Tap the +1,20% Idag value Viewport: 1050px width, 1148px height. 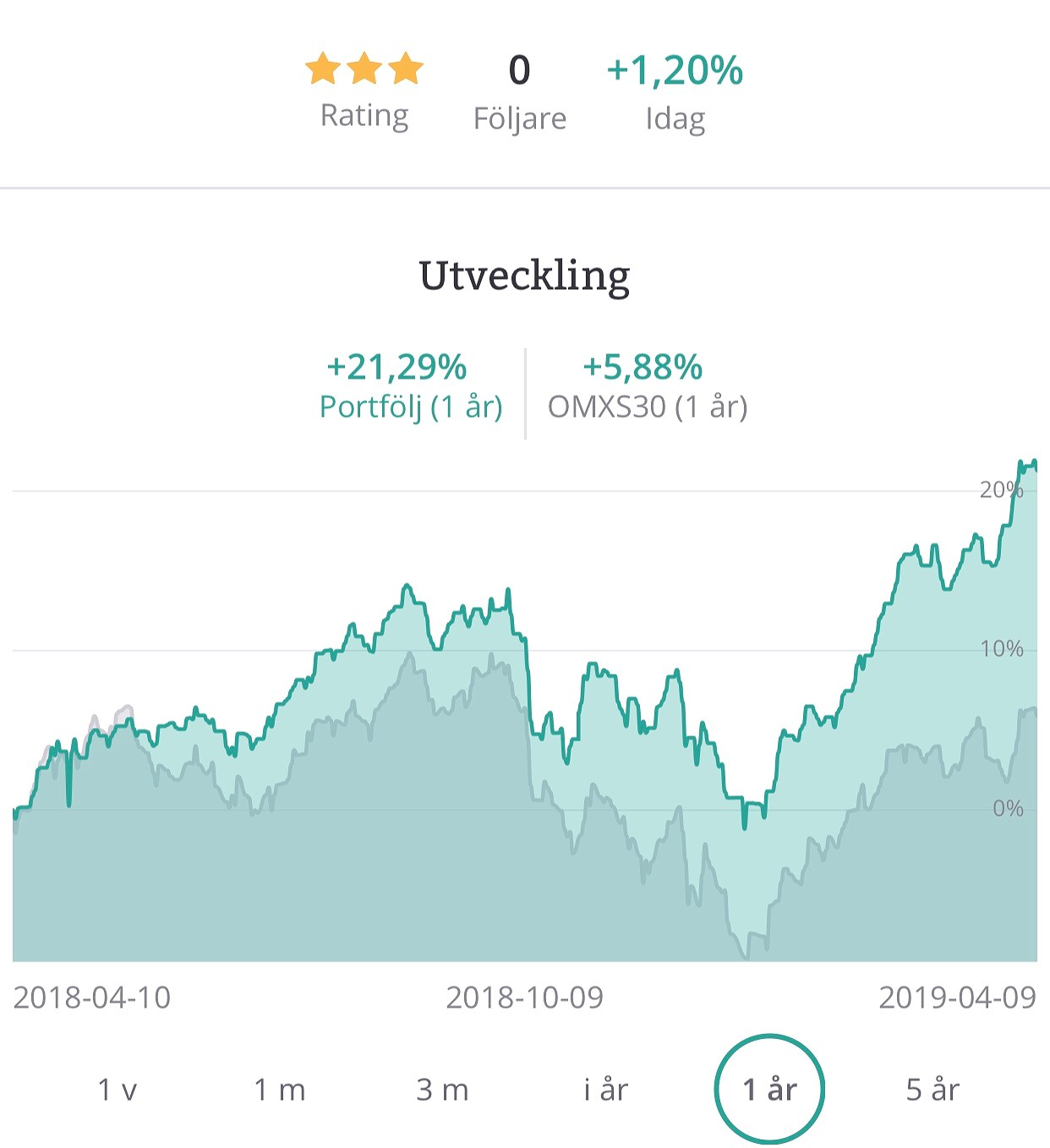[675, 70]
